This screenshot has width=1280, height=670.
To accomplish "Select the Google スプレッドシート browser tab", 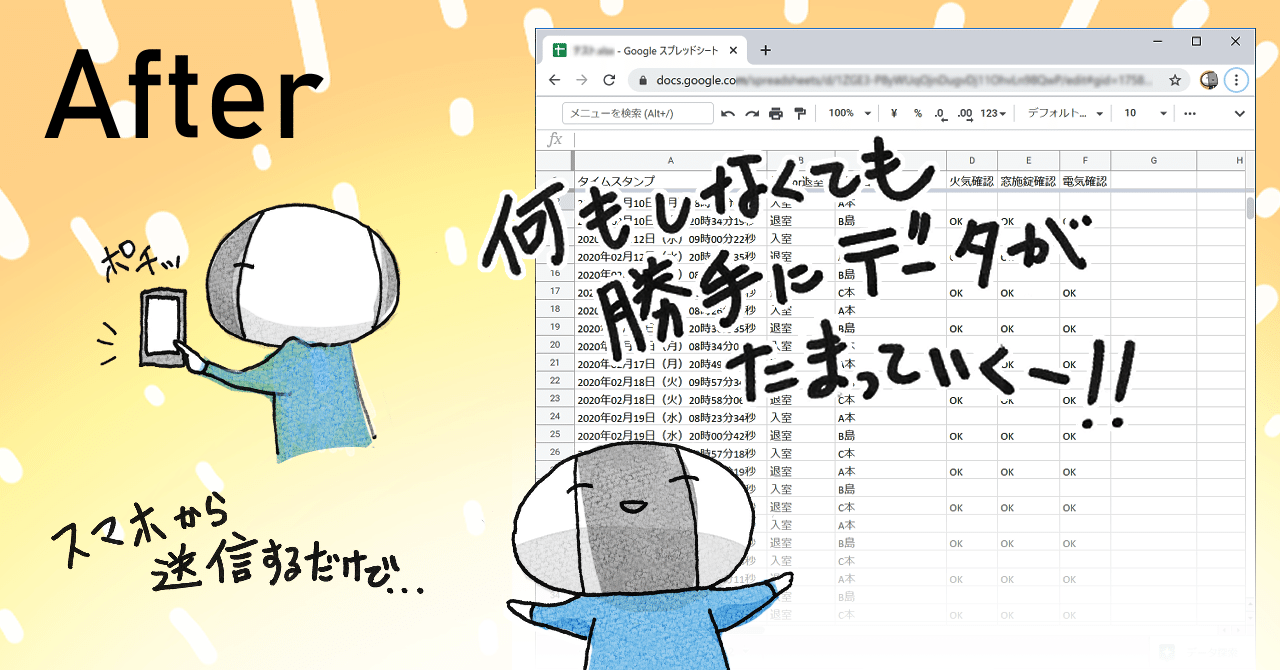I will click(x=645, y=50).
